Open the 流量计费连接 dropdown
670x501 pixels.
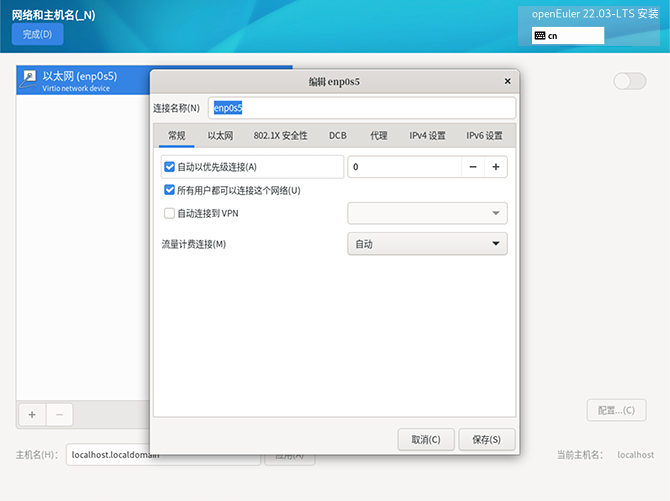point(427,244)
